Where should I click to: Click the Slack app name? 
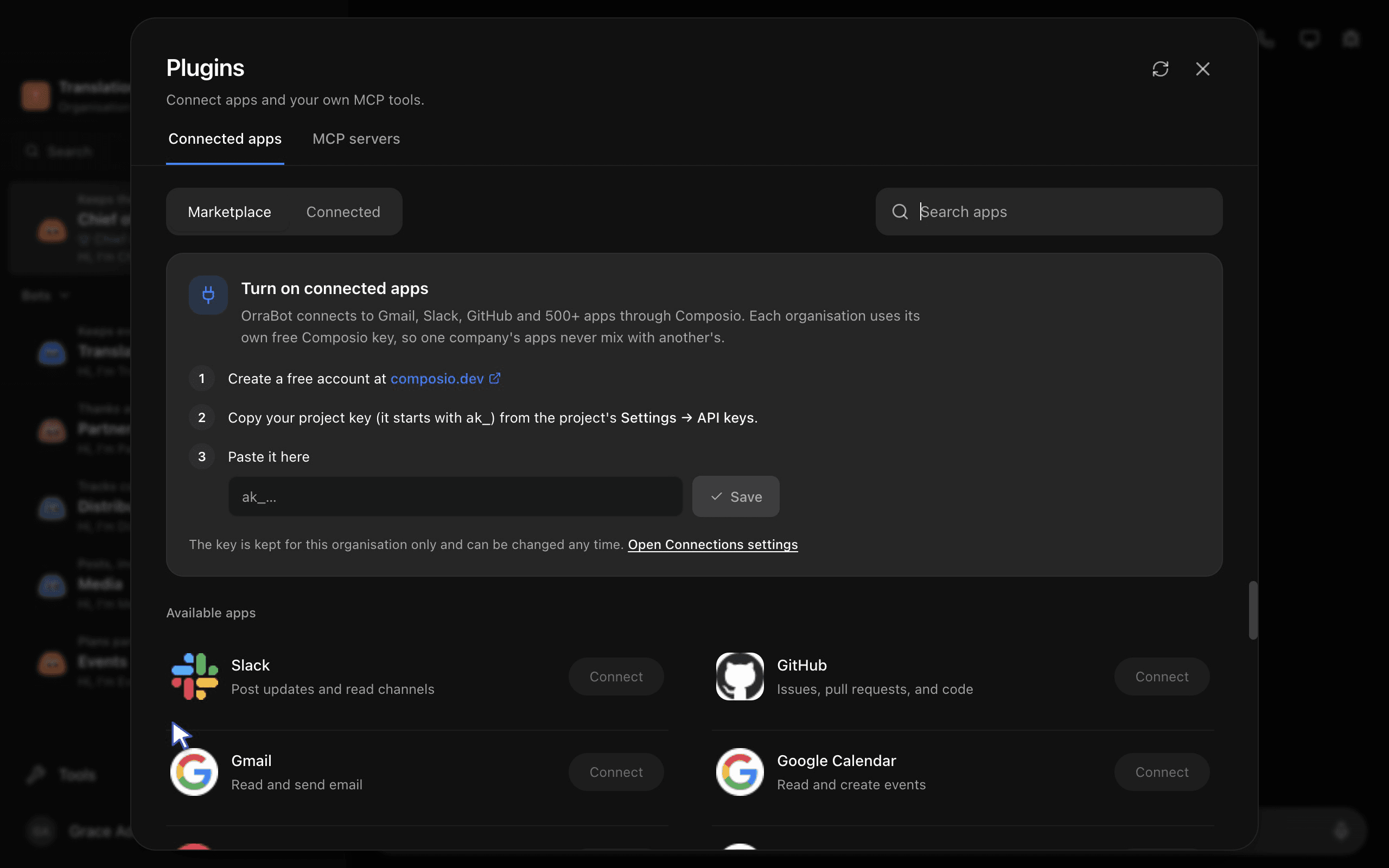pyautogui.click(x=250, y=665)
